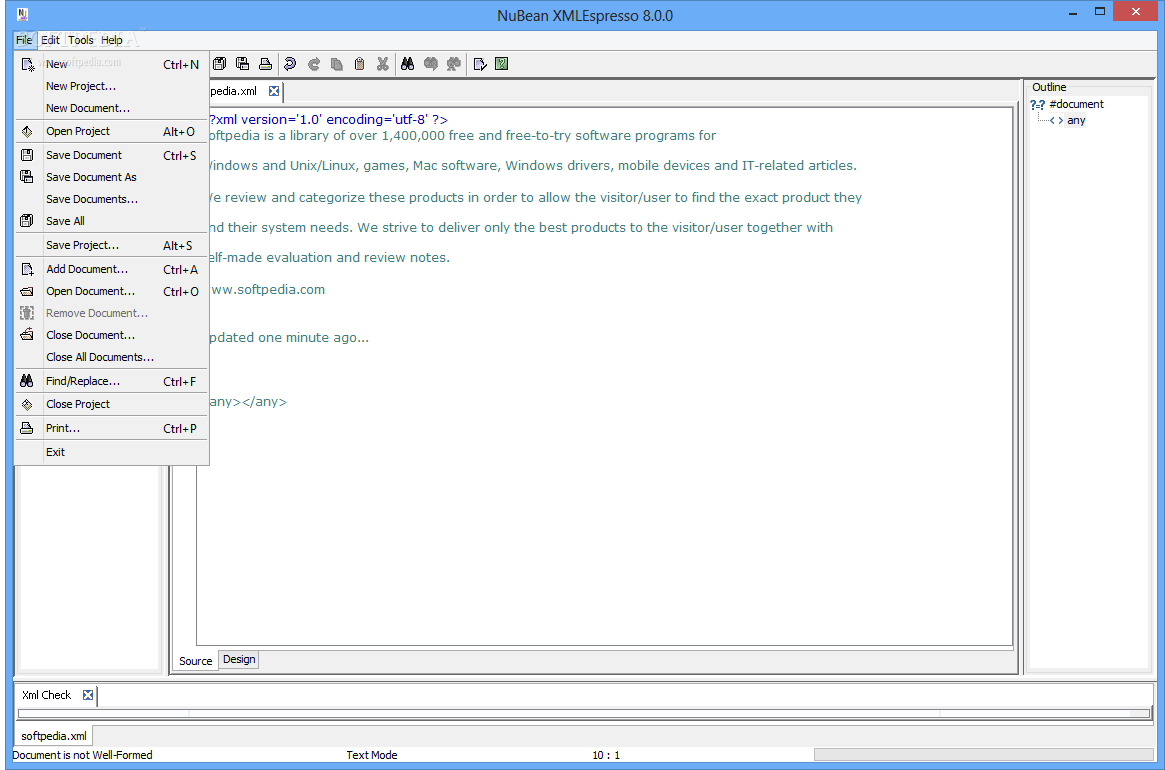This screenshot has width=1165, height=770.
Task: Open the Help menu
Action: [112, 40]
